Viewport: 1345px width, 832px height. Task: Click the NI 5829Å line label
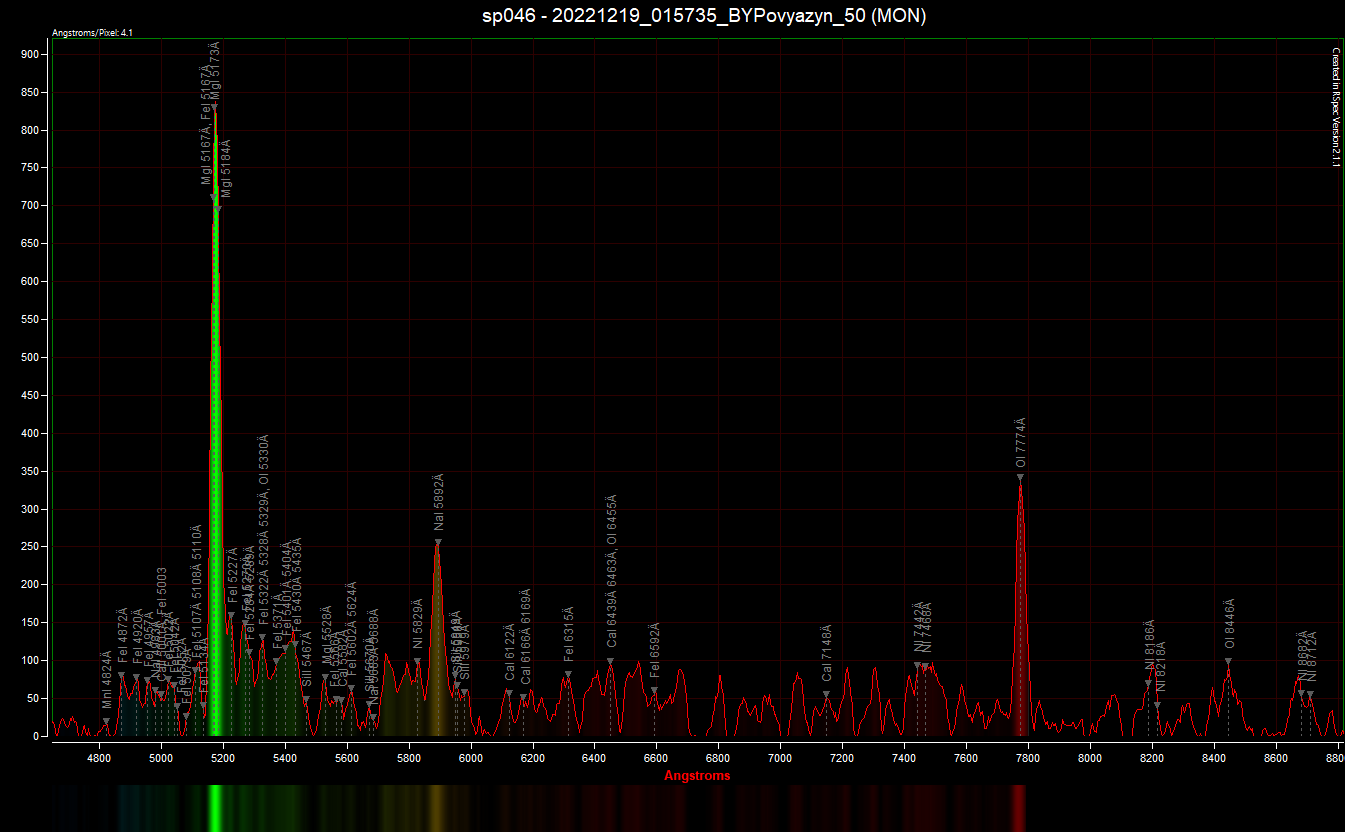point(418,625)
